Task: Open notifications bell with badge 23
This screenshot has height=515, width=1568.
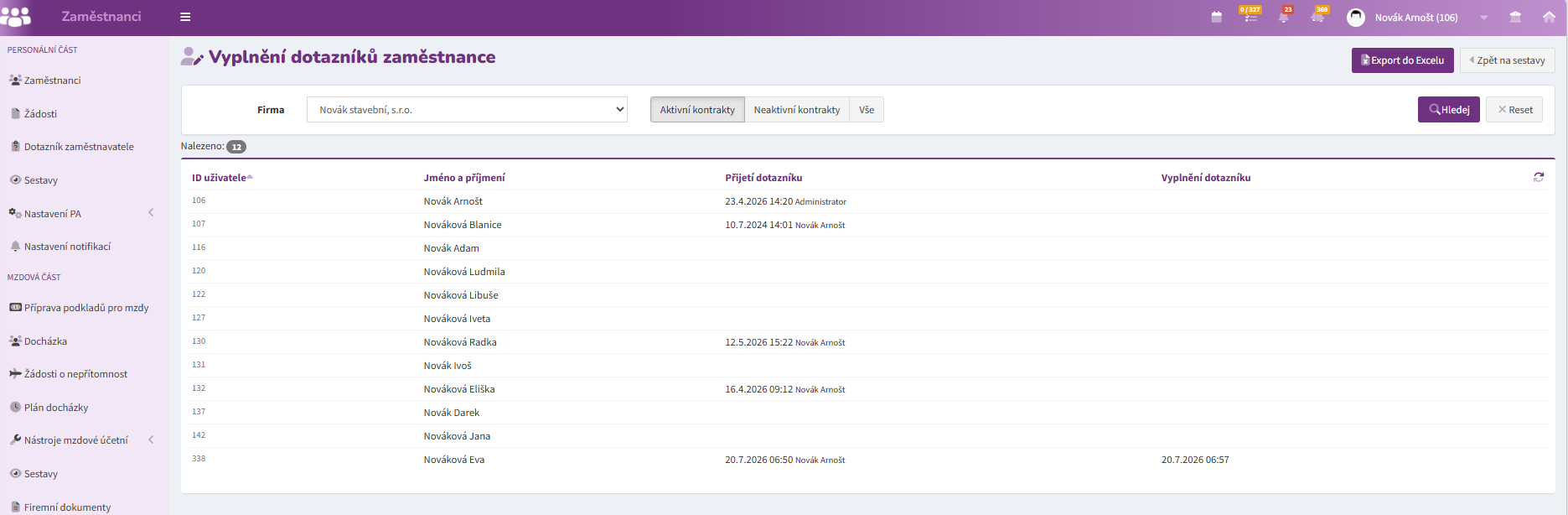Action: (x=1284, y=15)
